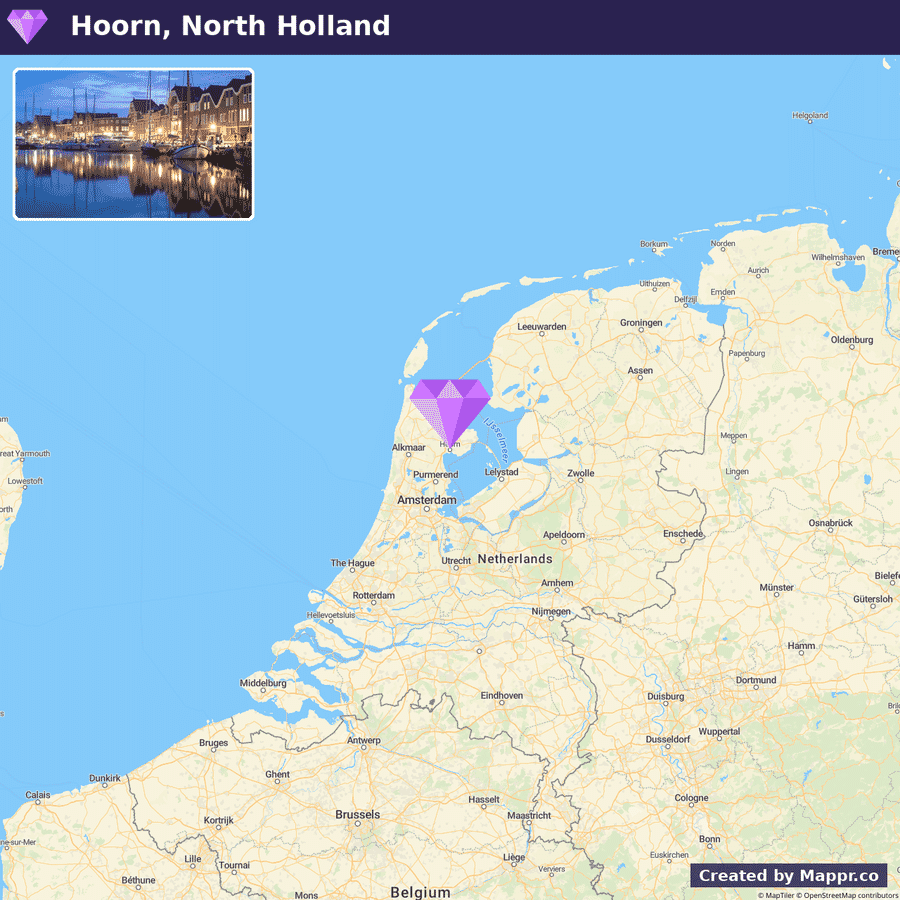Click the Zwolle city label

coord(581,474)
